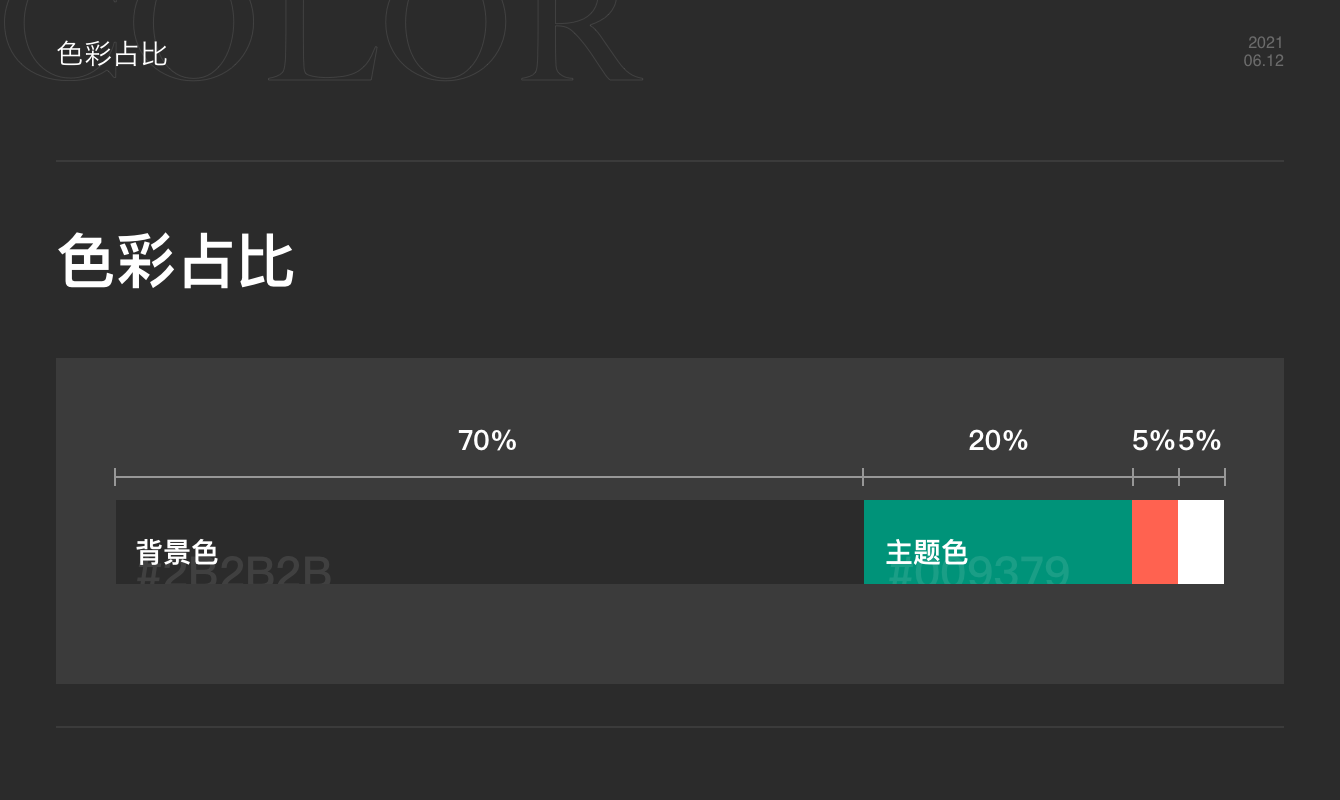Image resolution: width=1340 pixels, height=800 pixels.
Task: Click the rightmost tick on the ruler
Action: pyautogui.click(x=1225, y=477)
